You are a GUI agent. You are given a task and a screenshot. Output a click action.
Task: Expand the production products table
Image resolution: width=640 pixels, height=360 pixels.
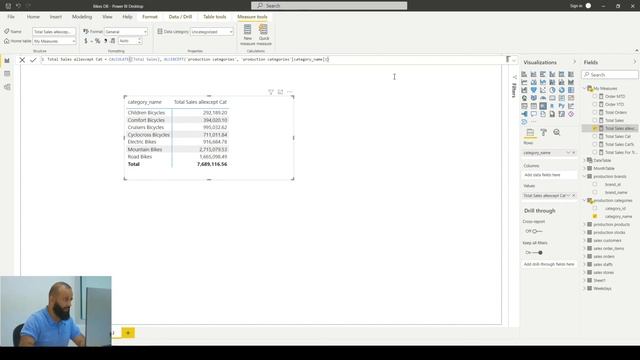coord(585,224)
